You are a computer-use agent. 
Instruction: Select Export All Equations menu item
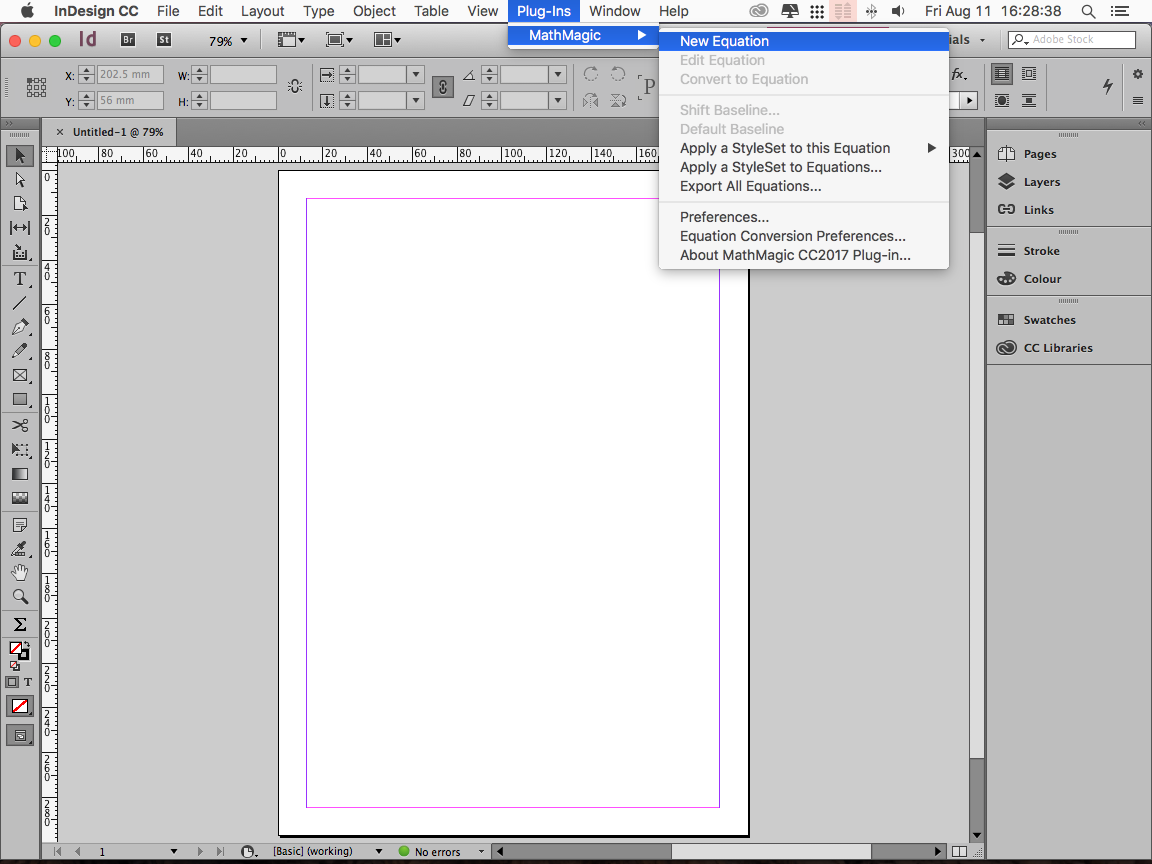point(804,187)
